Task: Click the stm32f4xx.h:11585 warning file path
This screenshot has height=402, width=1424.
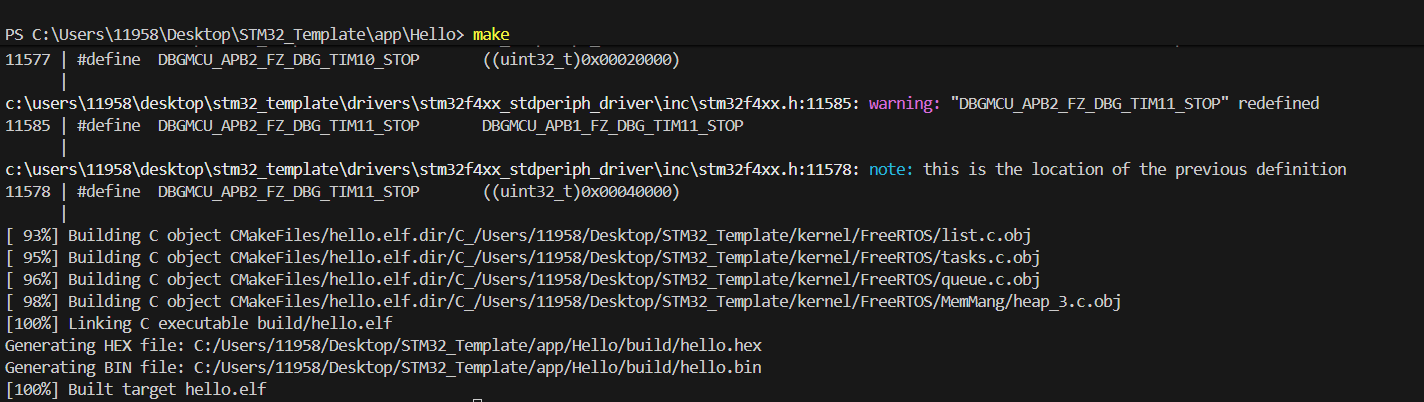Action: pos(432,103)
